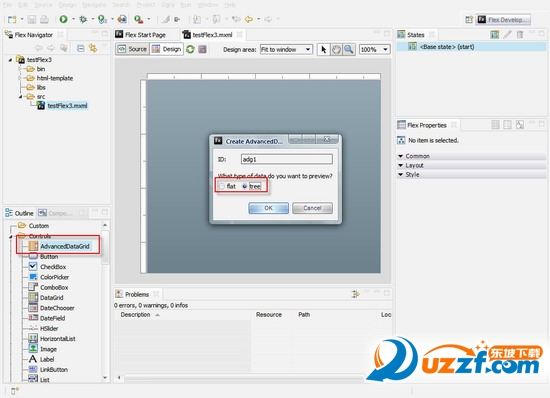Click Cancel in the dialog

[312, 208]
